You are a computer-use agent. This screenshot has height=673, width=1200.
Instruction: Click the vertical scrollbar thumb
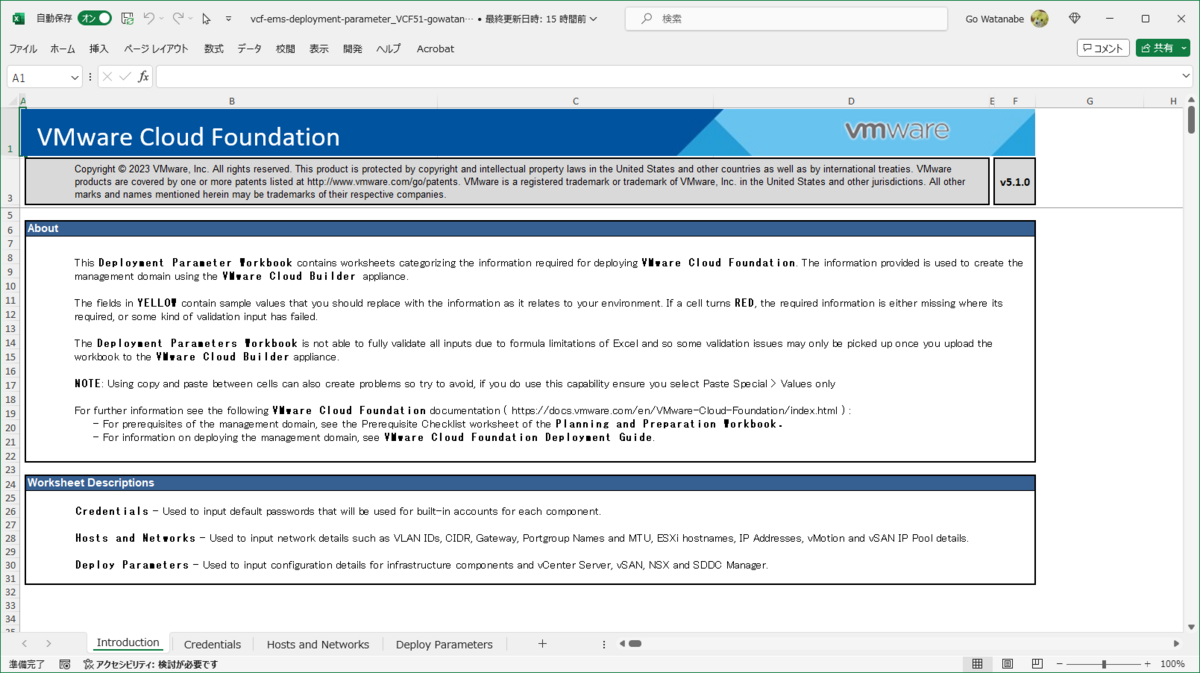pyautogui.click(x=1191, y=120)
